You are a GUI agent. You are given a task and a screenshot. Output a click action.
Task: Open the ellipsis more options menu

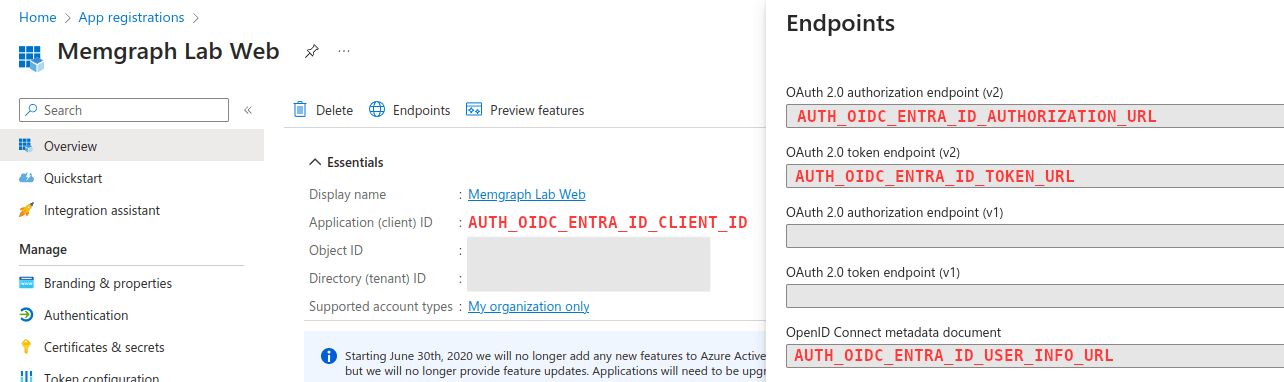(x=344, y=50)
